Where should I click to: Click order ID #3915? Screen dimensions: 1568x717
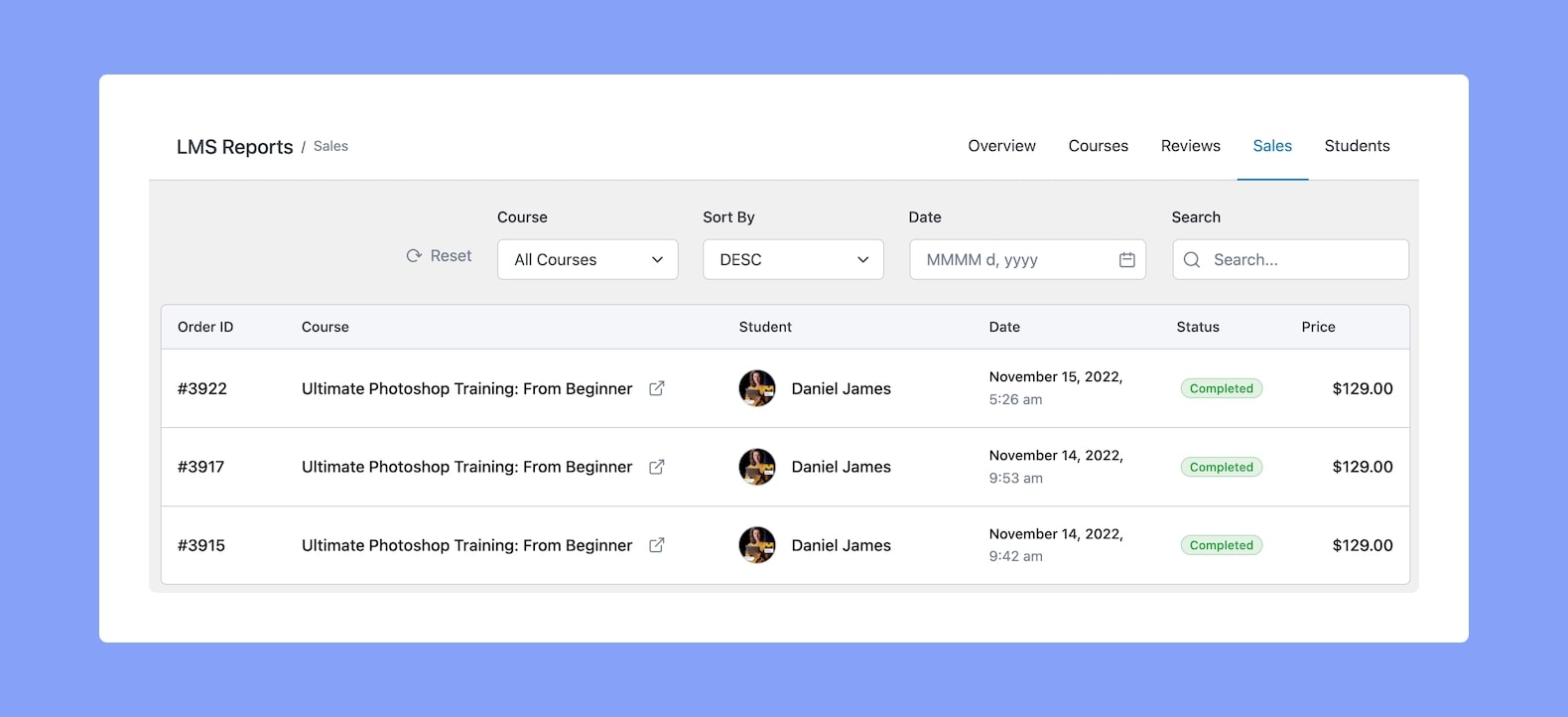click(201, 545)
